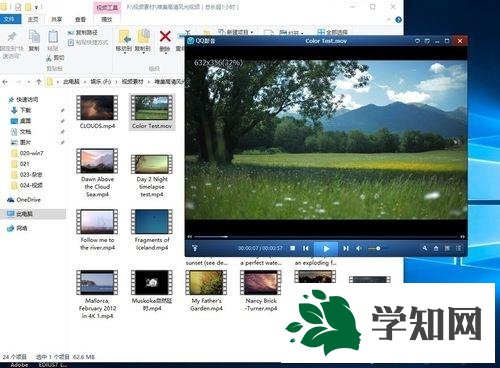500x368 pixels.
Task: Open folder 020-win7 in navigation pane
Action: pyautogui.click(x=31, y=153)
